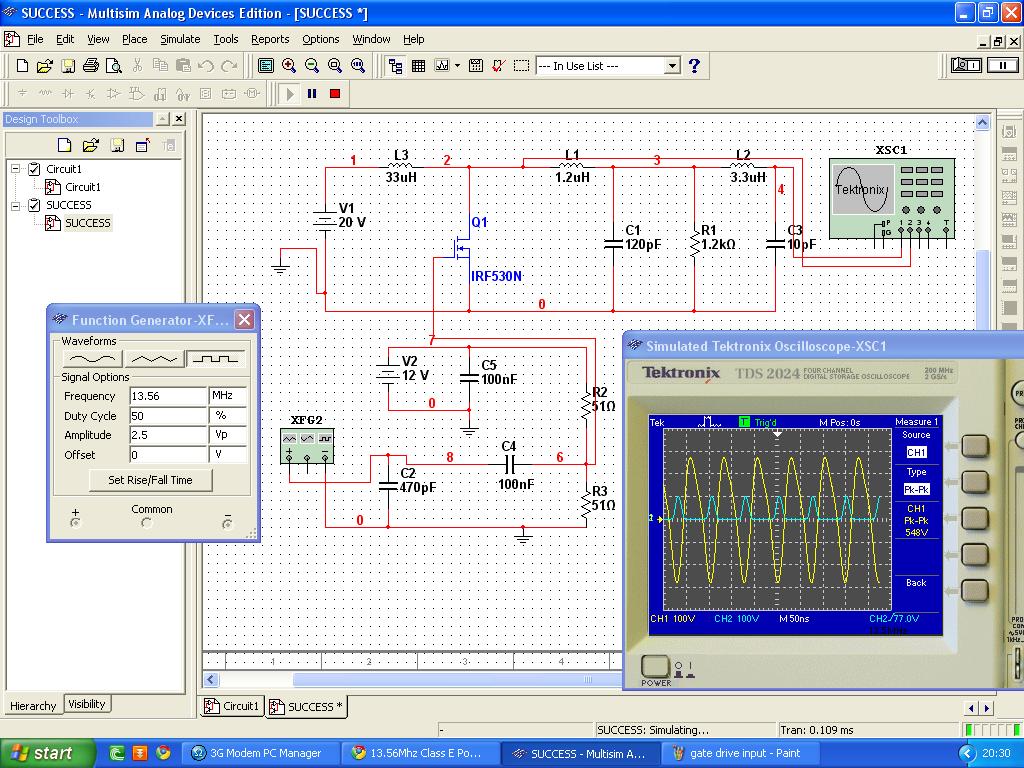
Task: Select the function generator Common terminal
Action: point(147,523)
